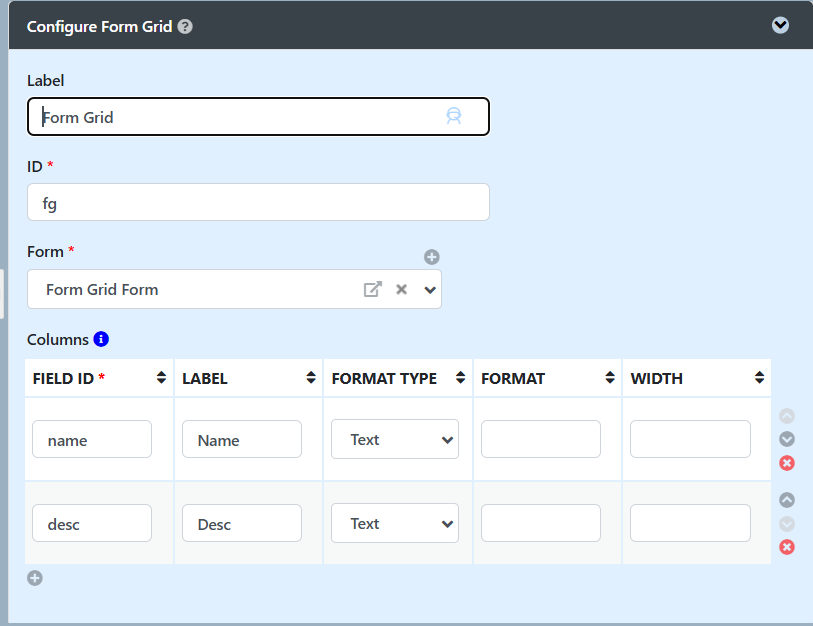Click the ID input field
Image resolution: width=813 pixels, height=626 pixels.
pos(258,202)
